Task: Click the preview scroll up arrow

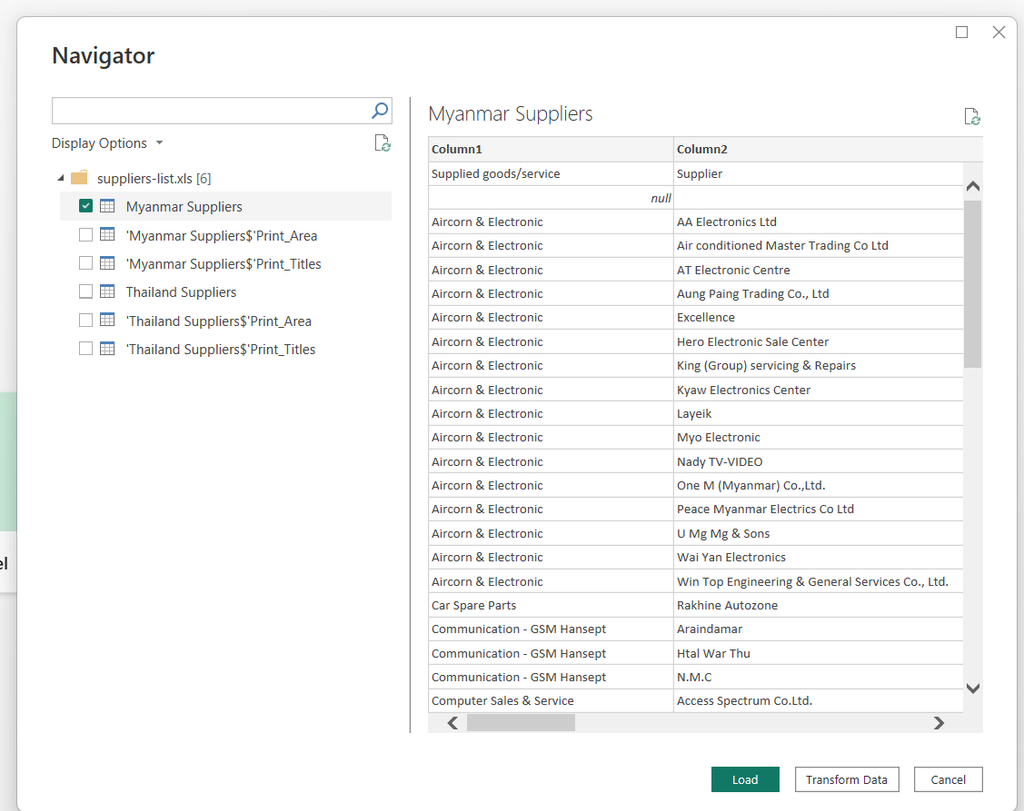Action: 972,186
